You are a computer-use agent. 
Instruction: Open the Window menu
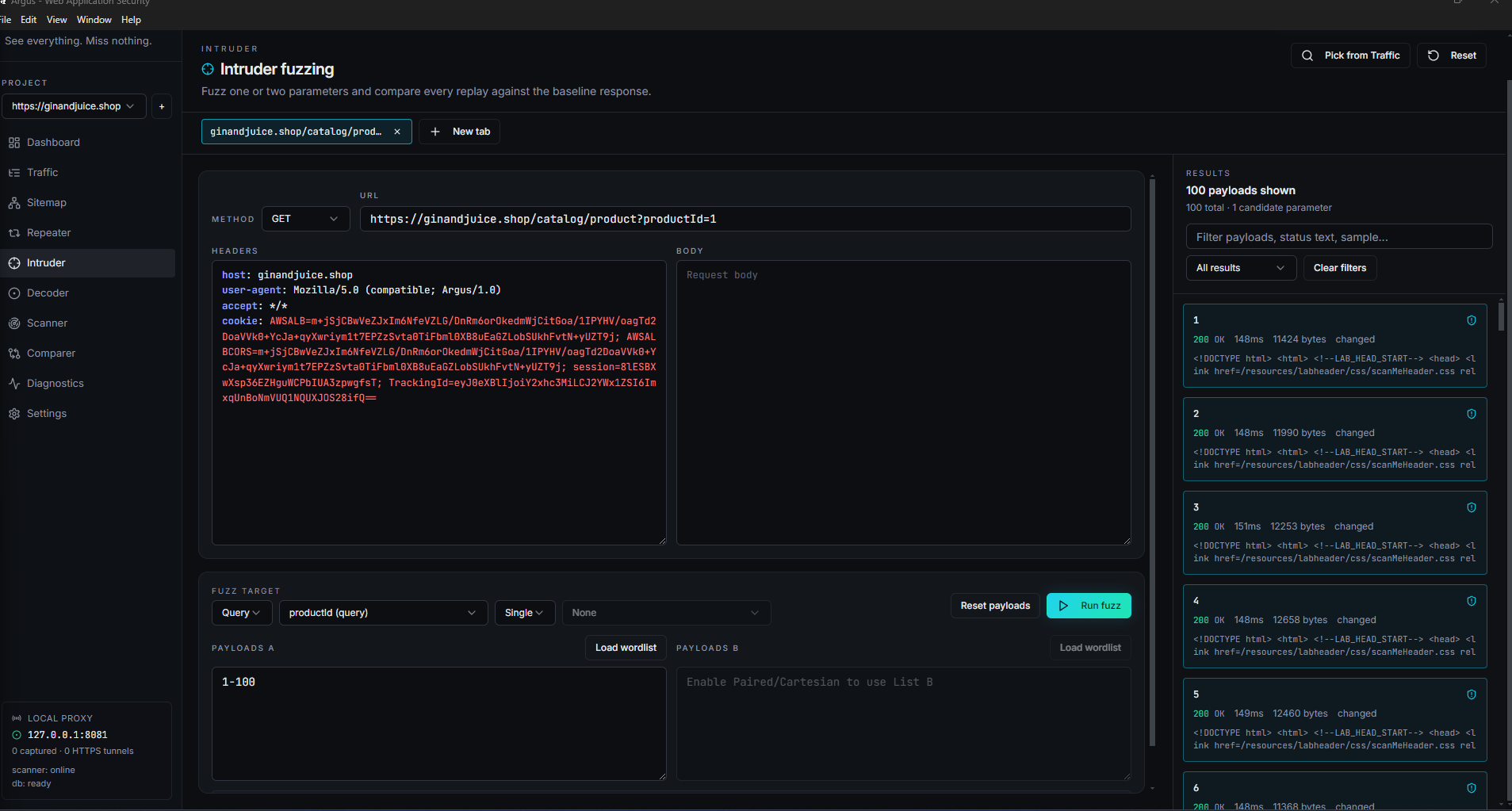pos(94,20)
